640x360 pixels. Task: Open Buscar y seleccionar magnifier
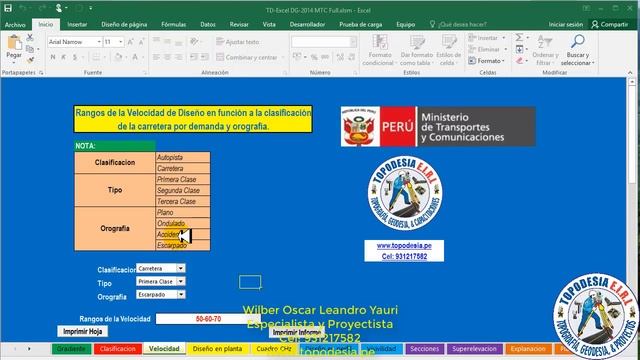(x=578, y=50)
